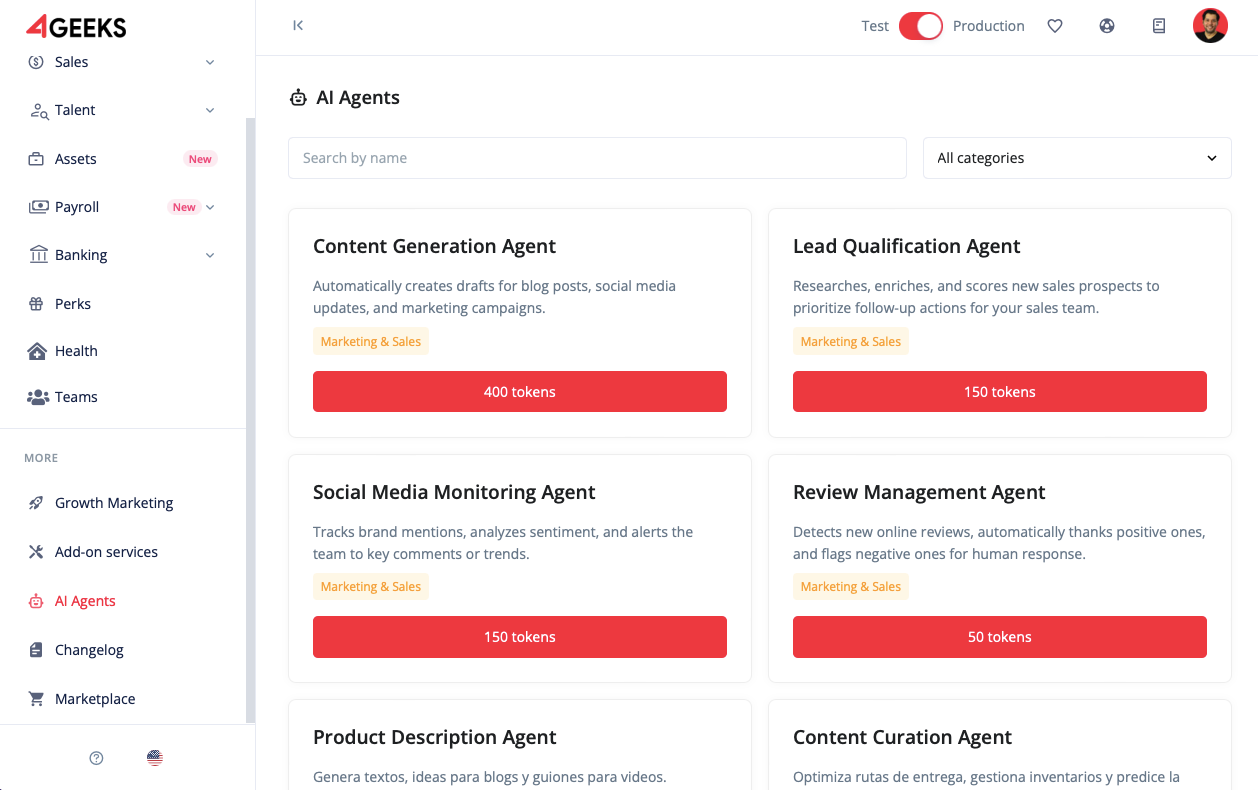Open the All categories dropdown

pyautogui.click(x=1077, y=158)
